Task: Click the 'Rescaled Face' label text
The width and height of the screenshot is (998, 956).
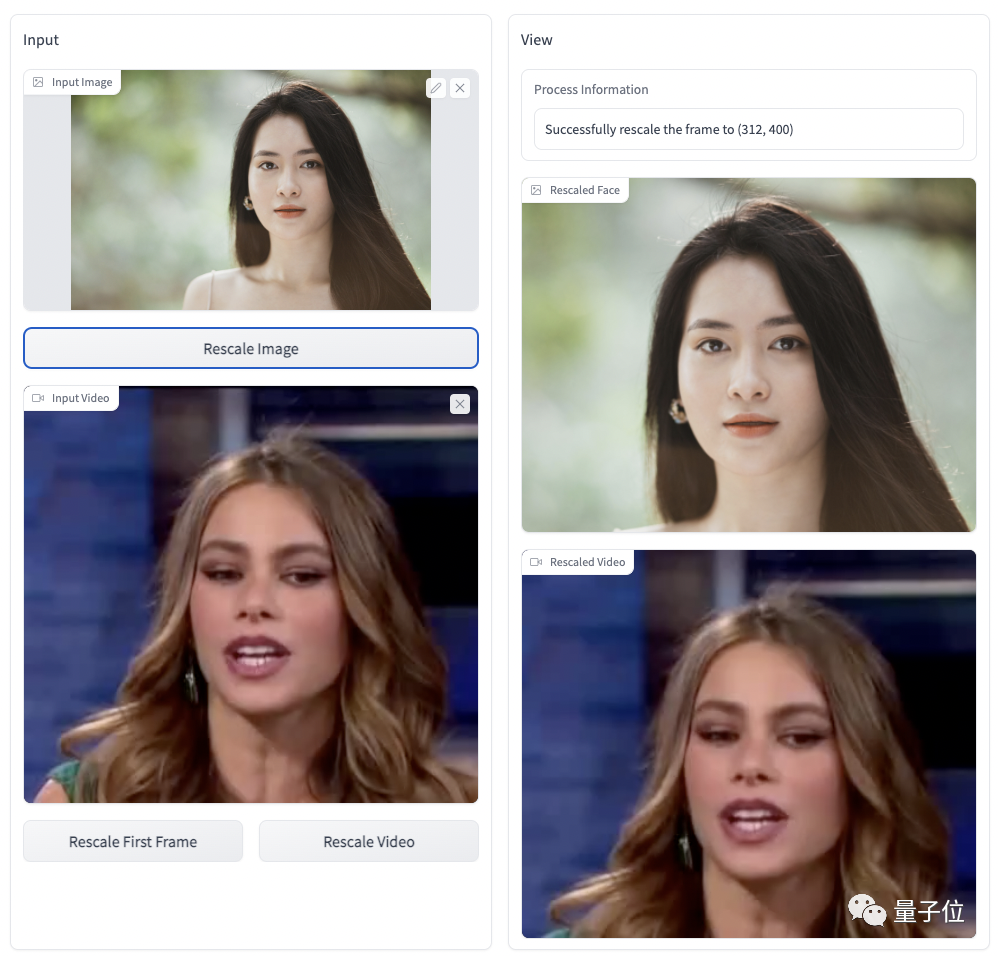Action: [x=585, y=190]
